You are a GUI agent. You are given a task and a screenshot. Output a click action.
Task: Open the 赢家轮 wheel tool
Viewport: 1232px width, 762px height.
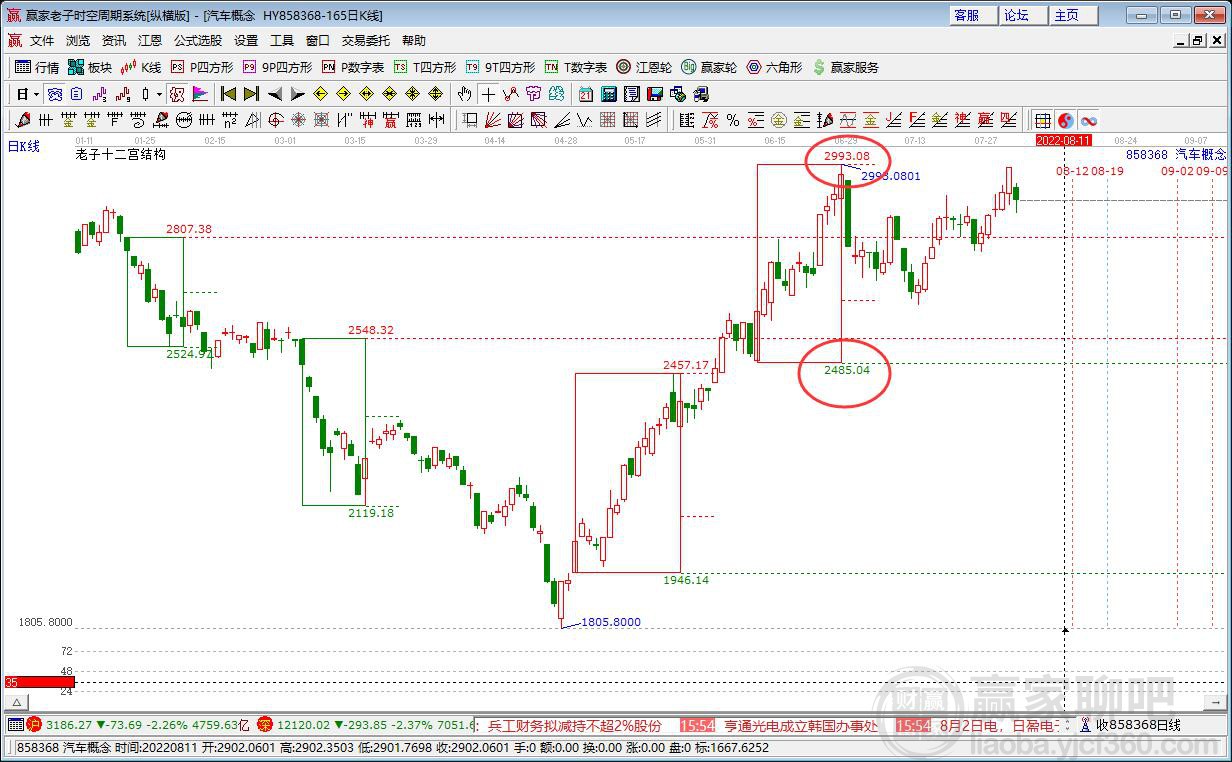point(709,67)
